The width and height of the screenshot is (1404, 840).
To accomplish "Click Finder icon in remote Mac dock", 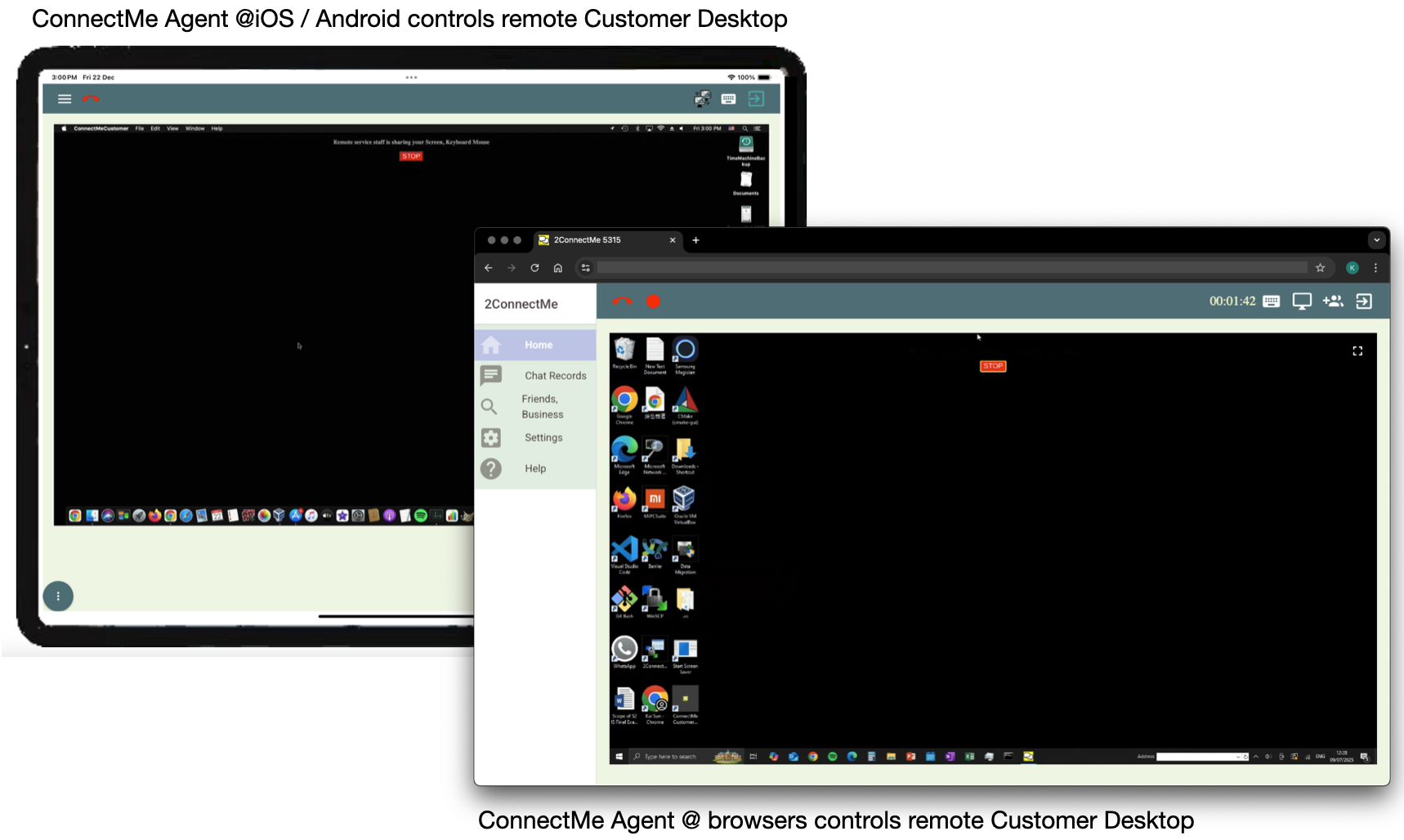I will point(92,516).
